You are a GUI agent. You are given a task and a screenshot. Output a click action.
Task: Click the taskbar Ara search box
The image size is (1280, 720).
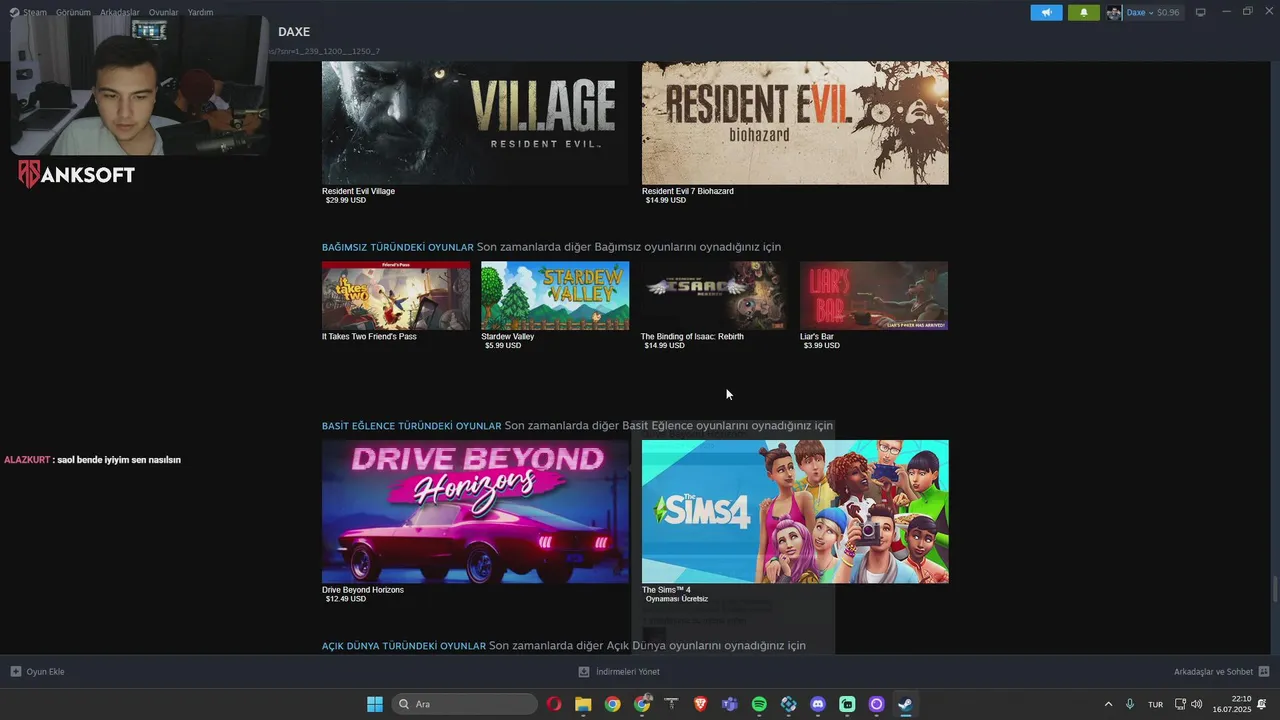coord(464,704)
